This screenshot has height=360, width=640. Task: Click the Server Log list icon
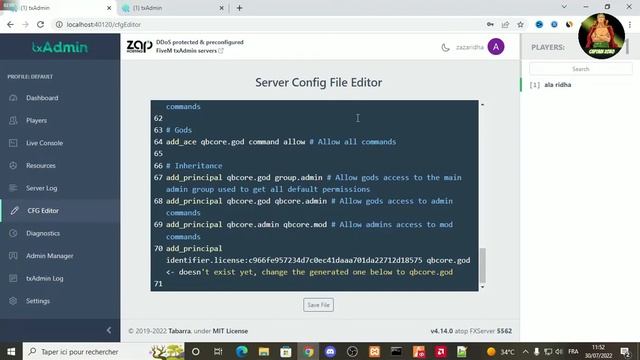click(13, 188)
